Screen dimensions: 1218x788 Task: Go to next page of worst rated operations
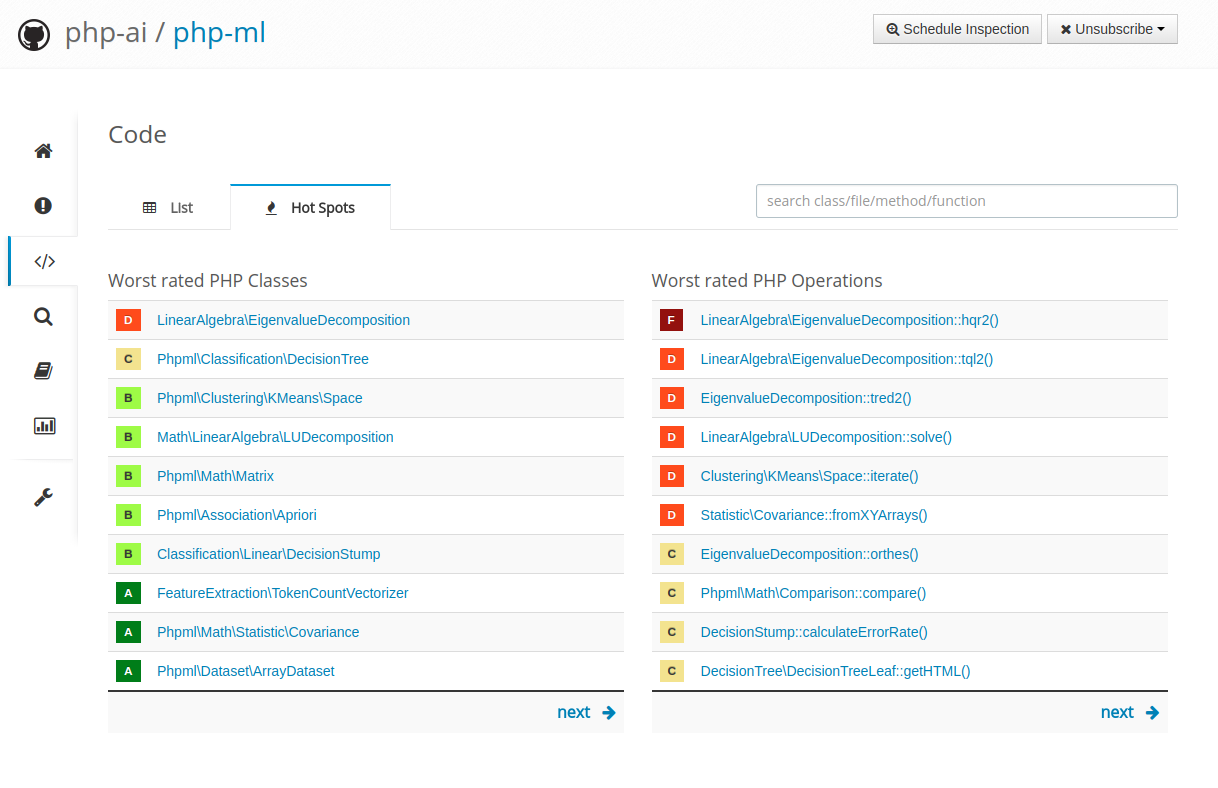(x=1130, y=712)
